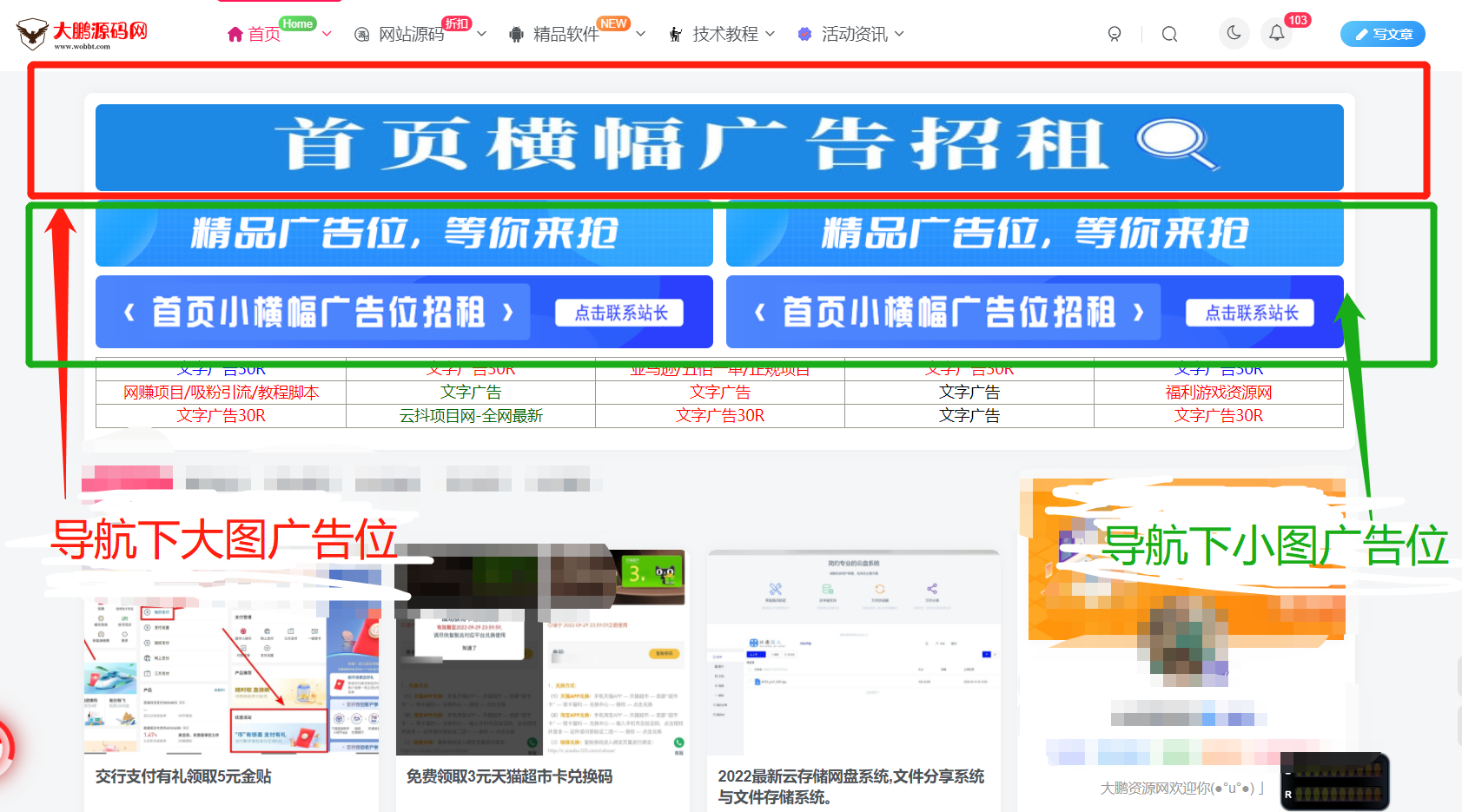Open the 技术教程 menu item

click(725, 35)
